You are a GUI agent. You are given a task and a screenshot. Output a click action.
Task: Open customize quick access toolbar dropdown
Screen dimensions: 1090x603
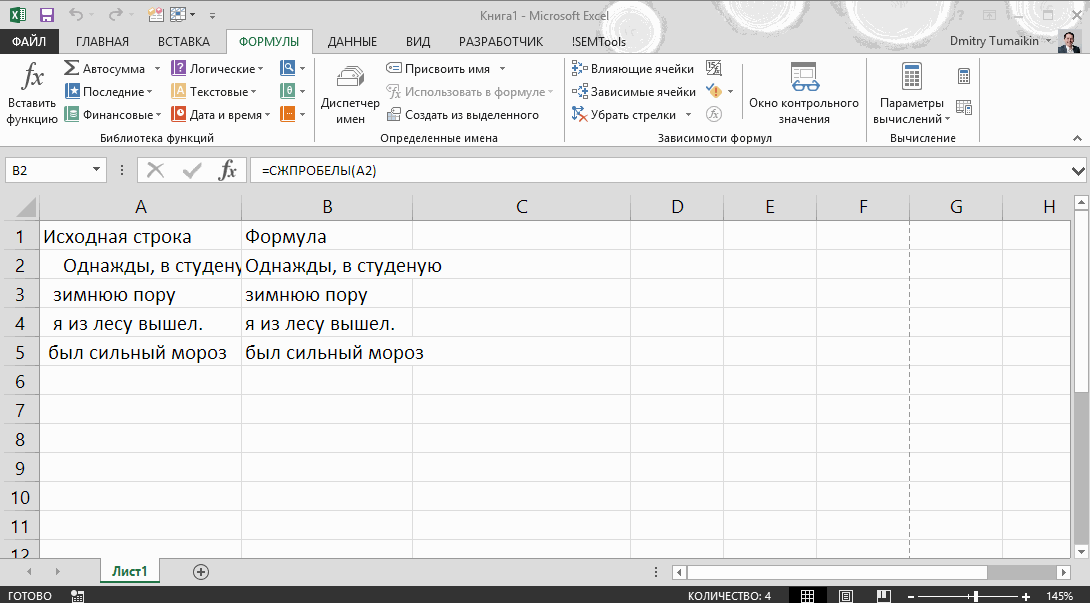pyautogui.click(x=212, y=15)
